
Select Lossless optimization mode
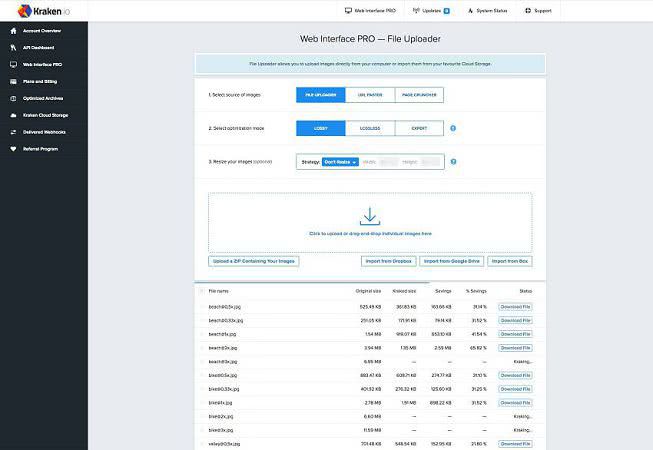(370, 128)
